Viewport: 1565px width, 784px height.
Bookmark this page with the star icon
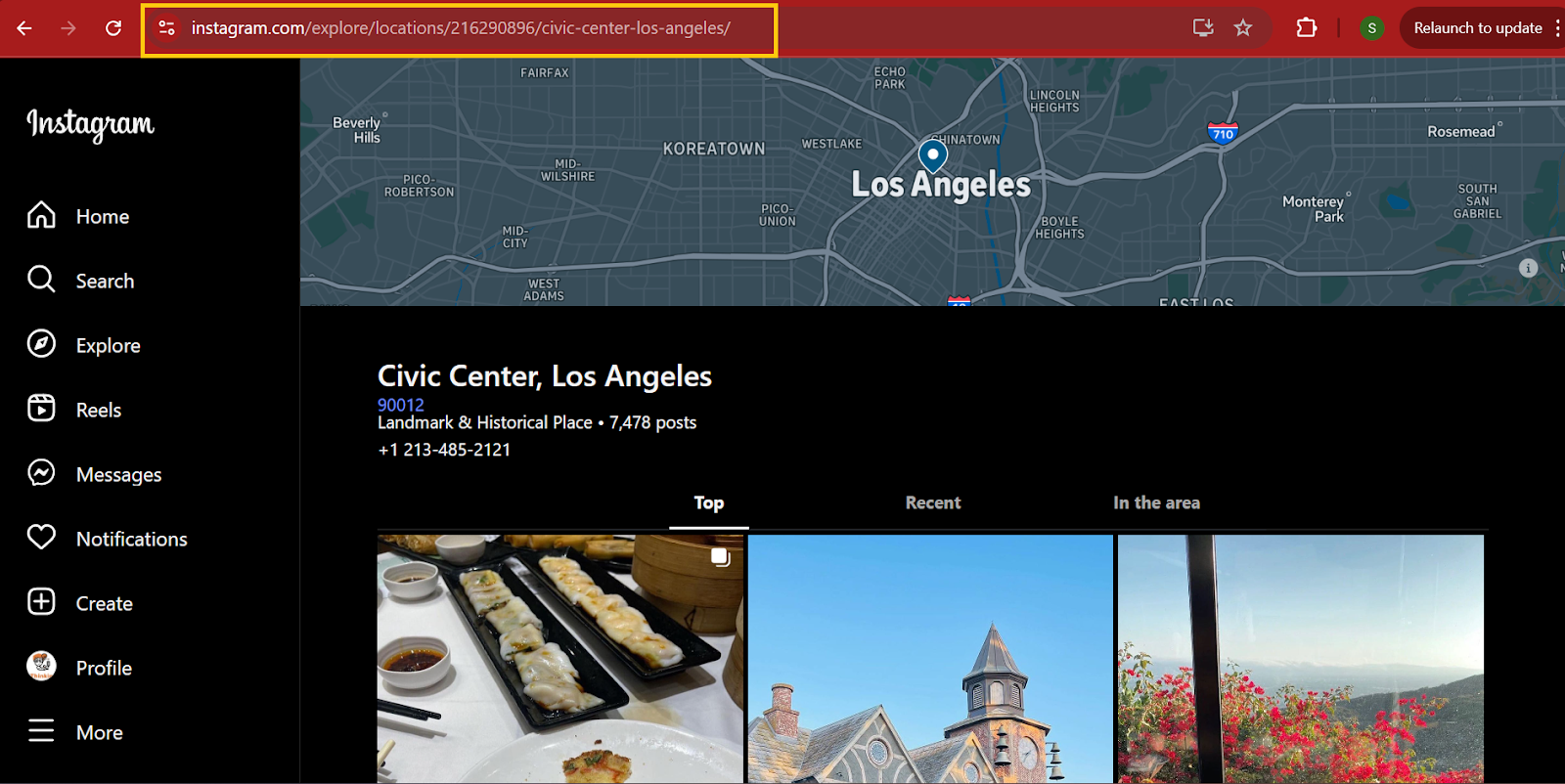(x=1243, y=27)
